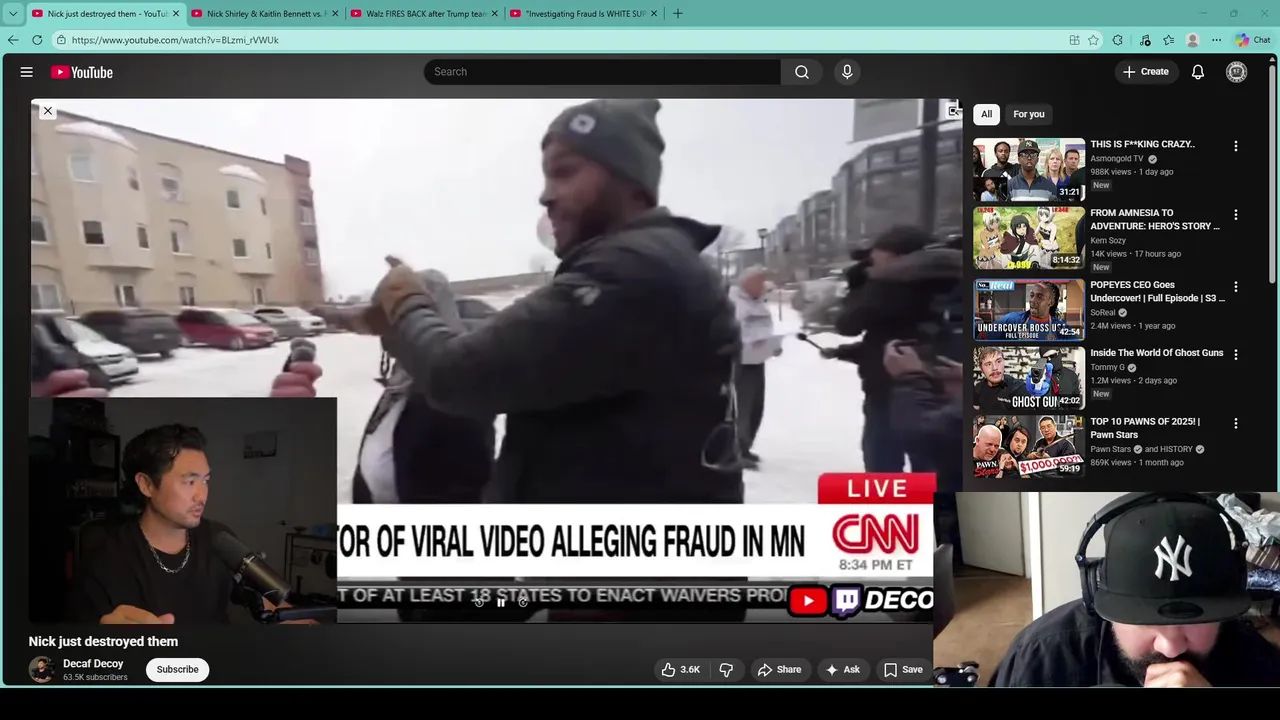Play the Ghost Guns thumbnail
1280x720 pixels.
1029,378
